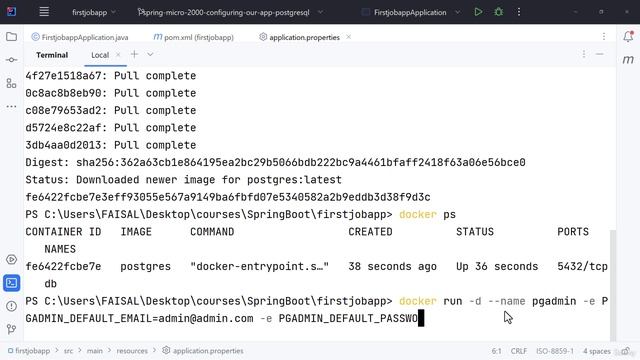Image resolution: width=640 pixels, height=360 pixels.
Task: Click 'Status: Downloaded newer image' line
Action: (184, 180)
